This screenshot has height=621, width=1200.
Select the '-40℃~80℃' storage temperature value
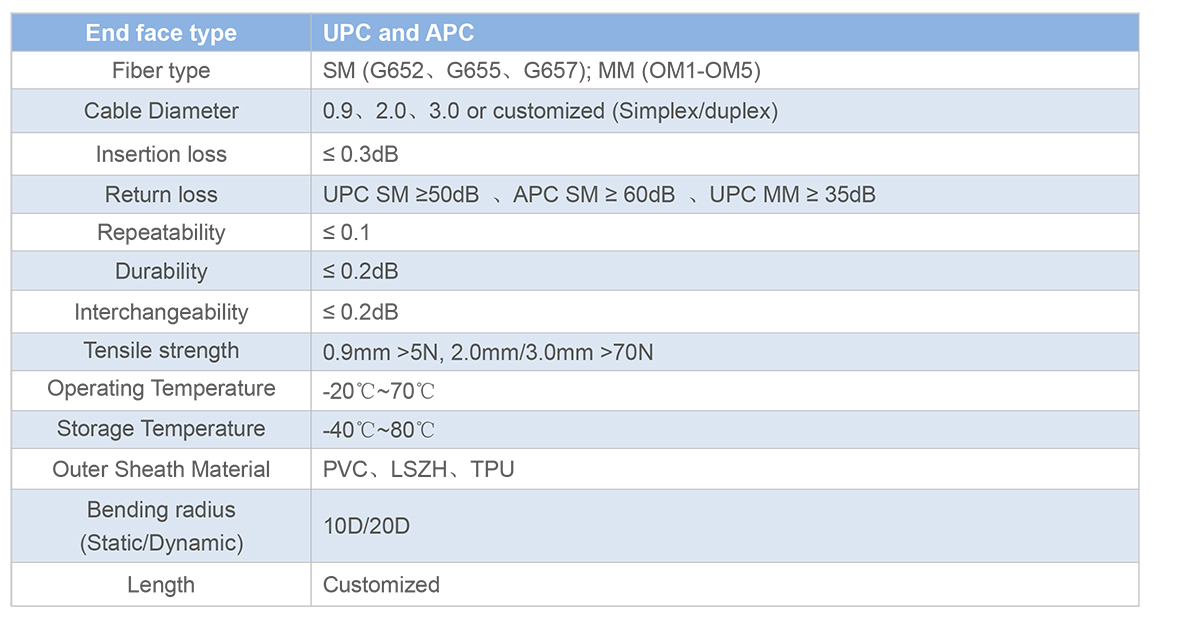point(379,430)
